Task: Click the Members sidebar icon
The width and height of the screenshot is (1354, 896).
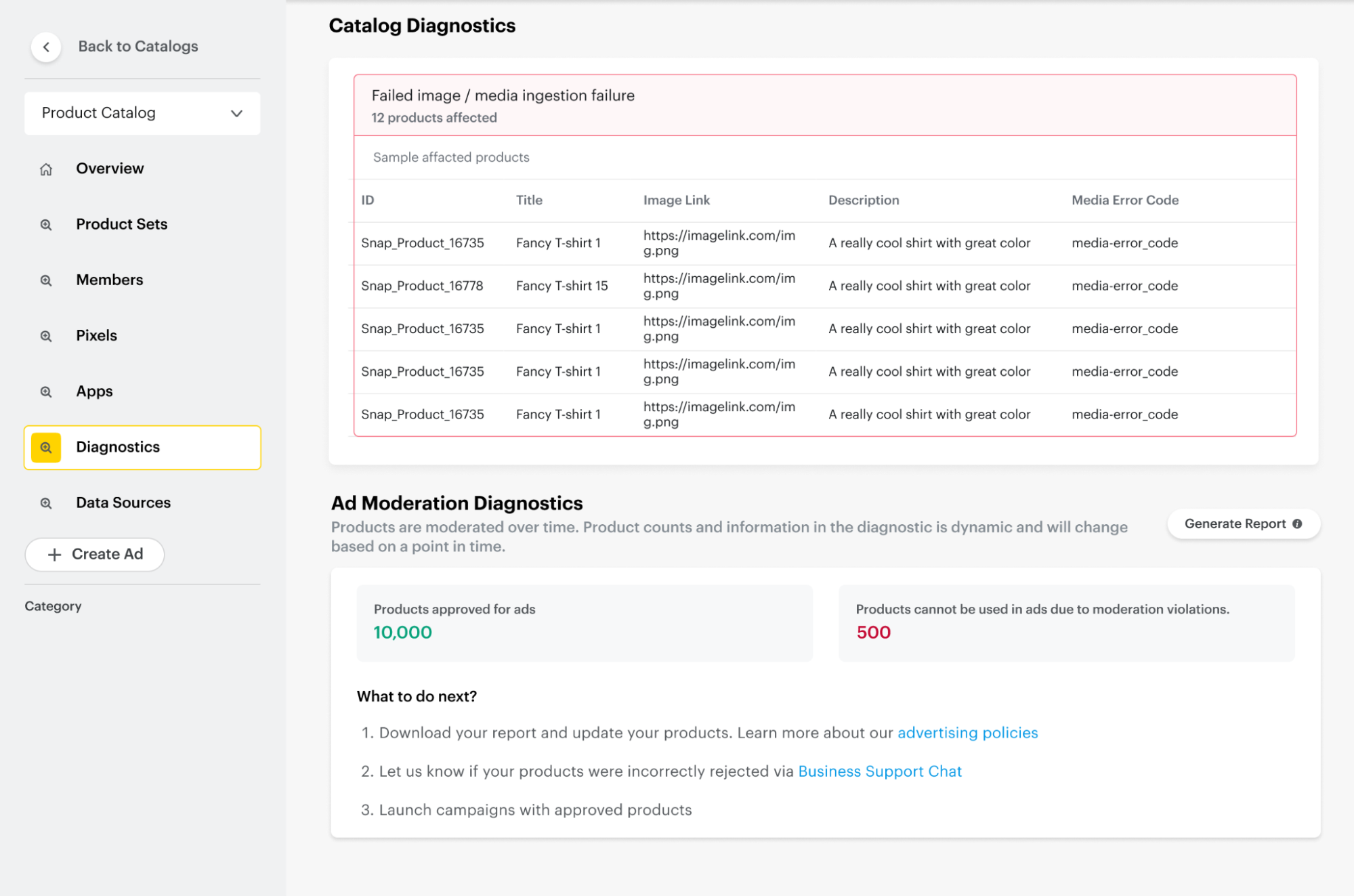Action: point(46,280)
